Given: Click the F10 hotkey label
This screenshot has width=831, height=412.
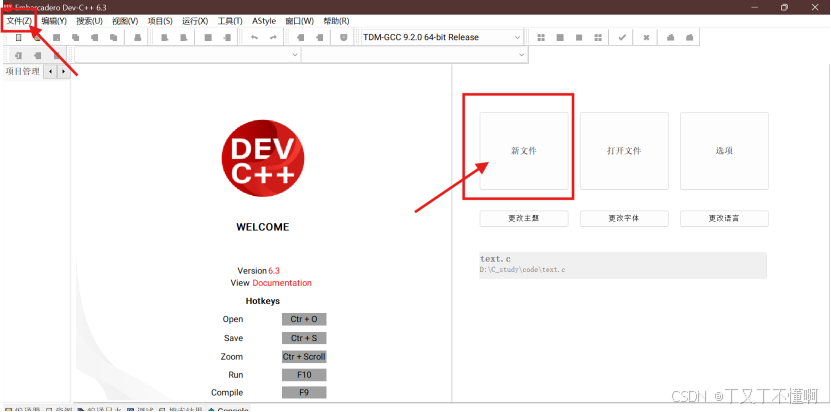Looking at the screenshot, I should coord(304,375).
